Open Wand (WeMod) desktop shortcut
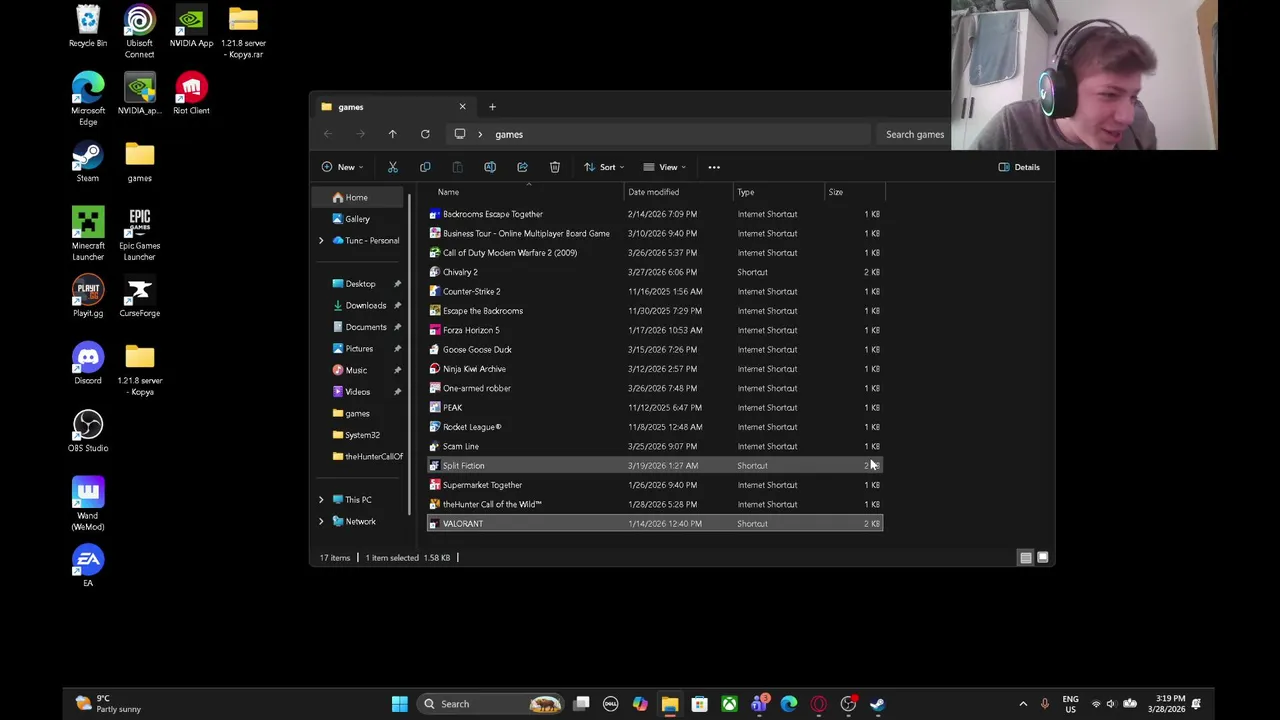Viewport: 1280px width, 720px height. click(x=88, y=505)
